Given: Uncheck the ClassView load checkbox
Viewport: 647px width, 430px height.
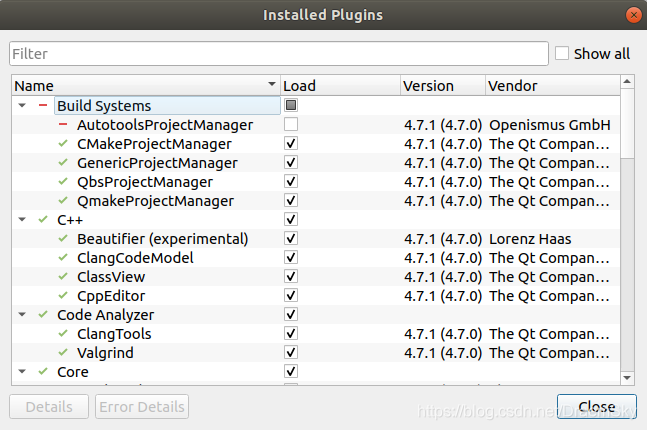Looking at the screenshot, I should tap(291, 276).
